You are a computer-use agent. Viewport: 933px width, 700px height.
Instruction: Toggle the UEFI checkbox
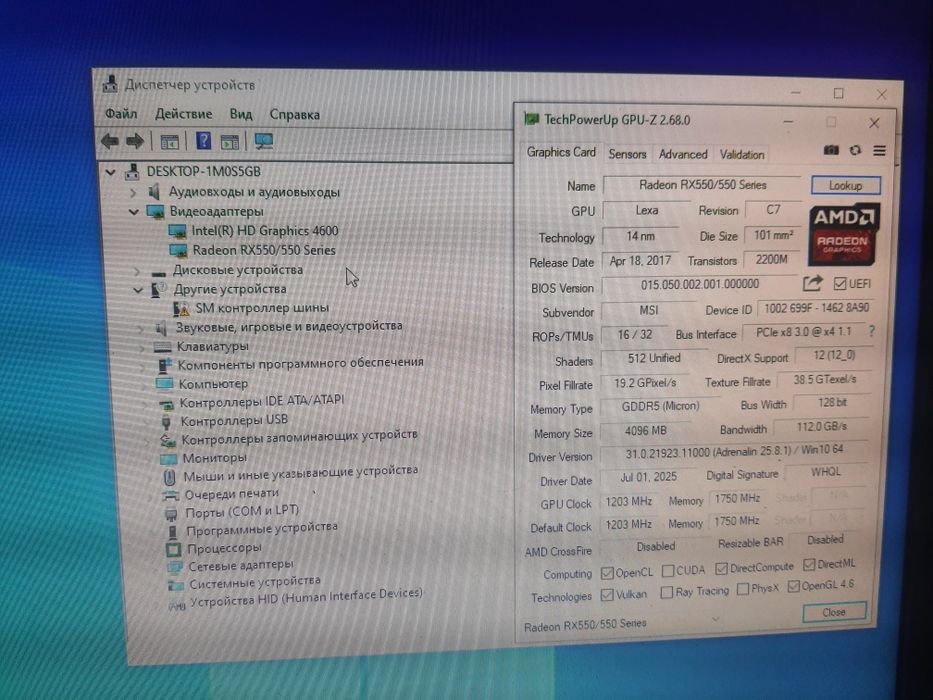tap(840, 283)
